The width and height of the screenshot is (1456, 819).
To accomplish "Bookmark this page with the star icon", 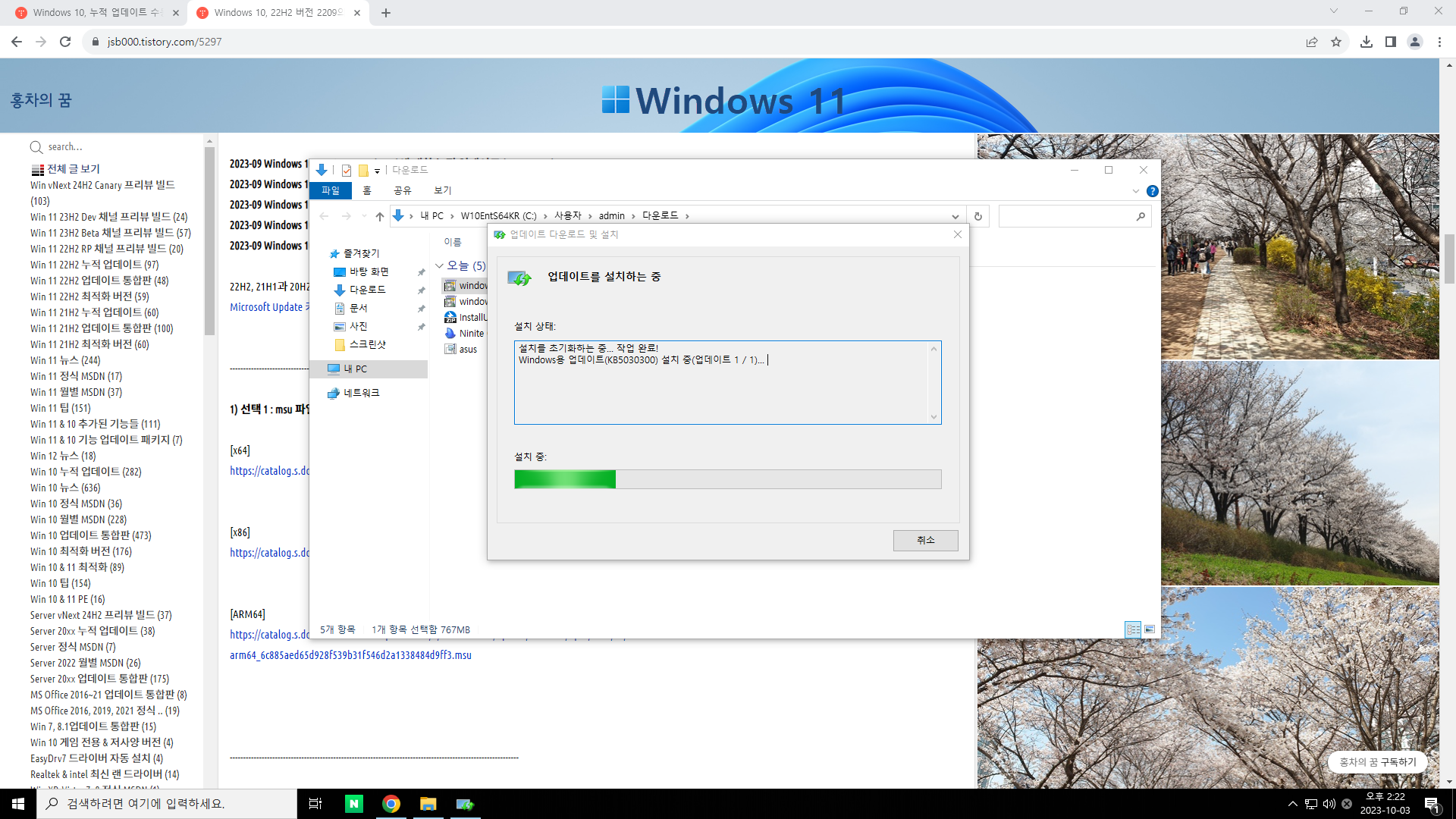I will [x=1336, y=42].
